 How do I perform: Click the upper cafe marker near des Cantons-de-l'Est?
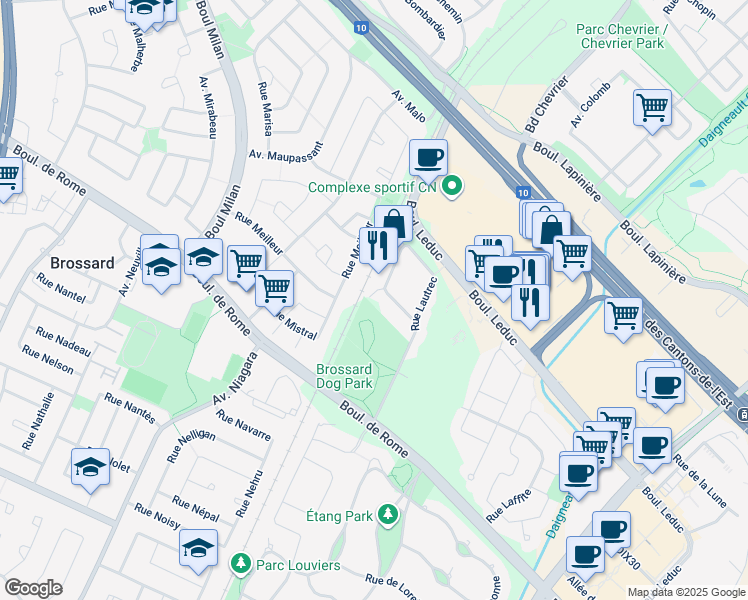click(x=665, y=386)
